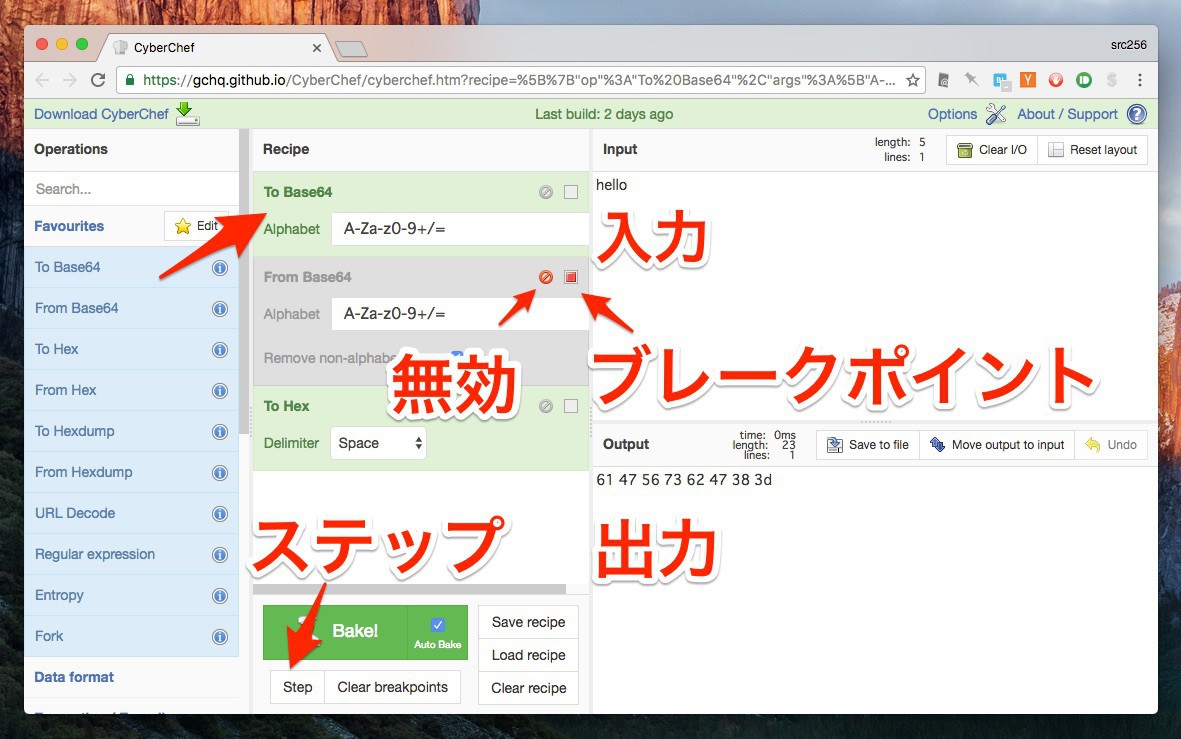Open the About / Support link
Viewport: 1181px width, 739px height.
pyautogui.click(x=1067, y=114)
